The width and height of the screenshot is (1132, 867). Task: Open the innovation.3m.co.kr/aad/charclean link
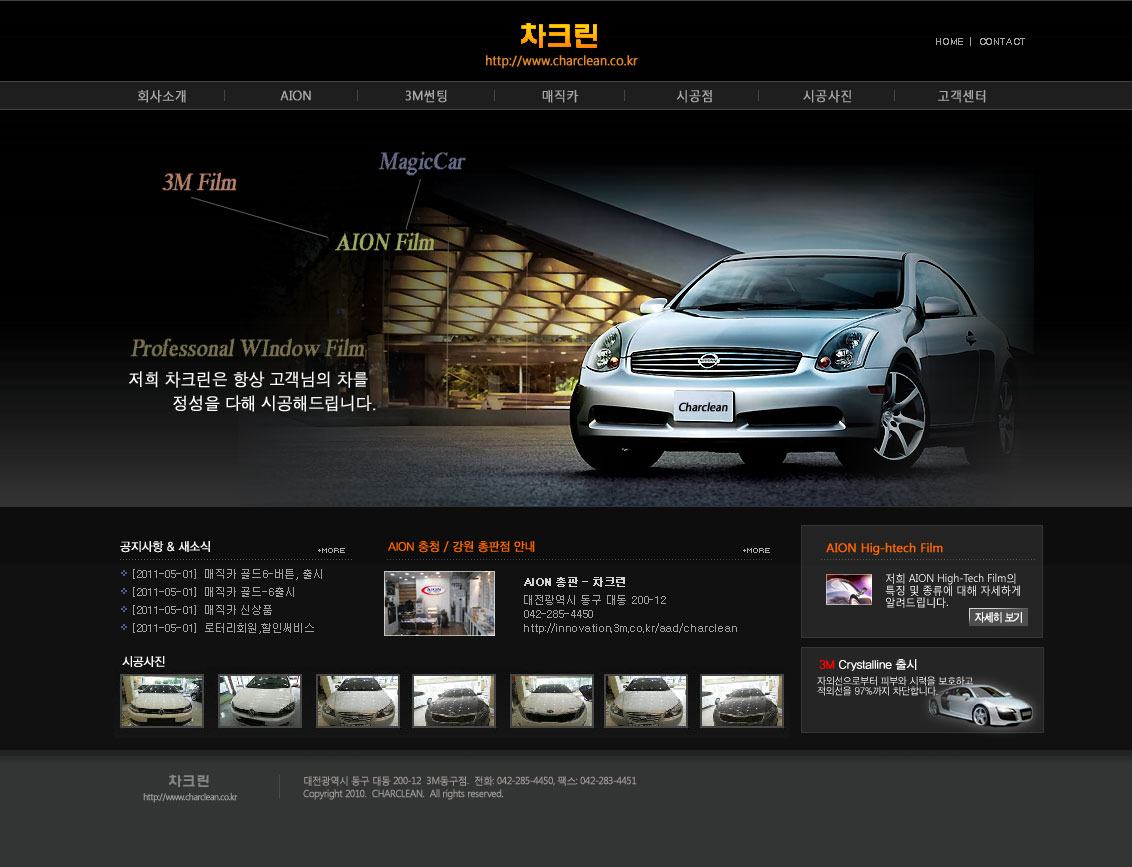click(x=630, y=628)
